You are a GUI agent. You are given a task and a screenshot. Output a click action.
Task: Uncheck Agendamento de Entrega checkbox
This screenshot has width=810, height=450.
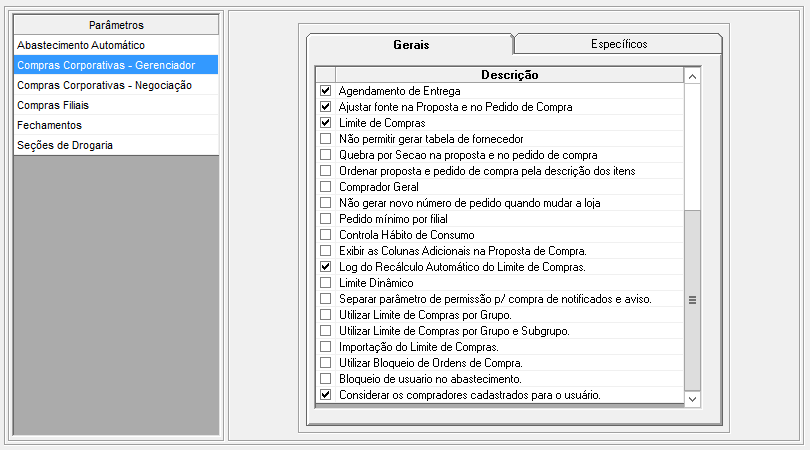pos(325,91)
